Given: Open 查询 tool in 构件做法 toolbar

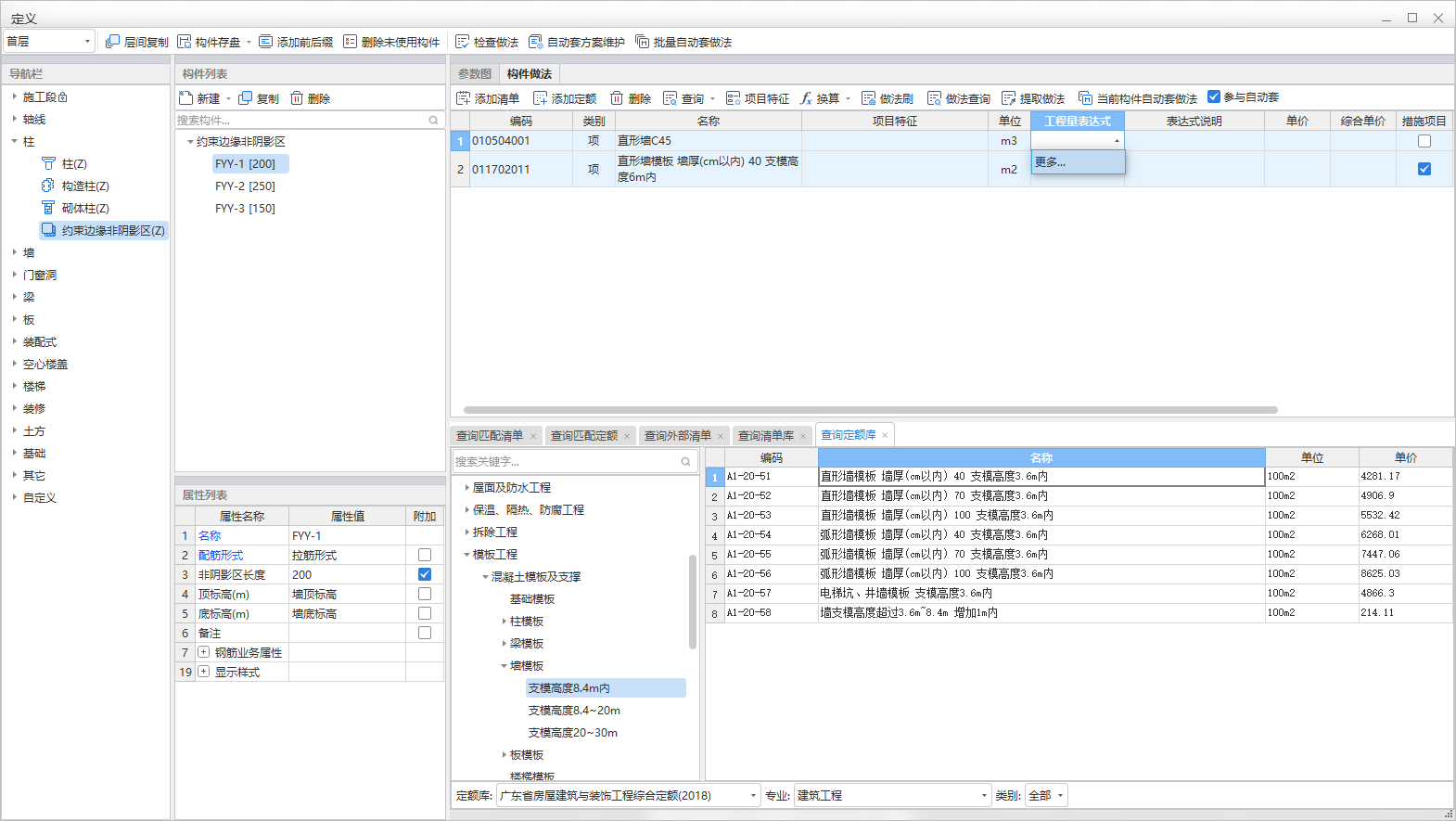Looking at the screenshot, I should click(x=683, y=98).
